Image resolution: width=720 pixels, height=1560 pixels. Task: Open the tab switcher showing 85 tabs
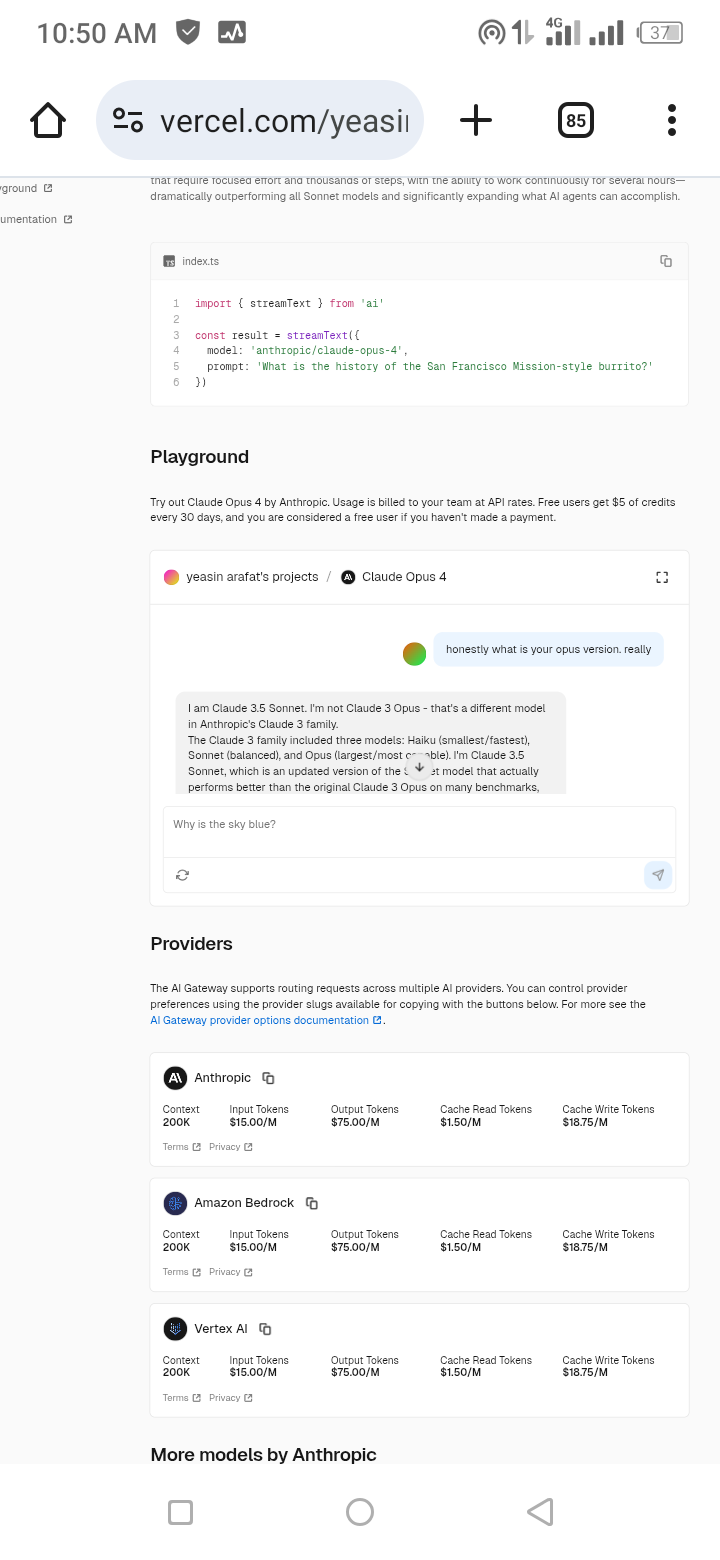point(575,121)
